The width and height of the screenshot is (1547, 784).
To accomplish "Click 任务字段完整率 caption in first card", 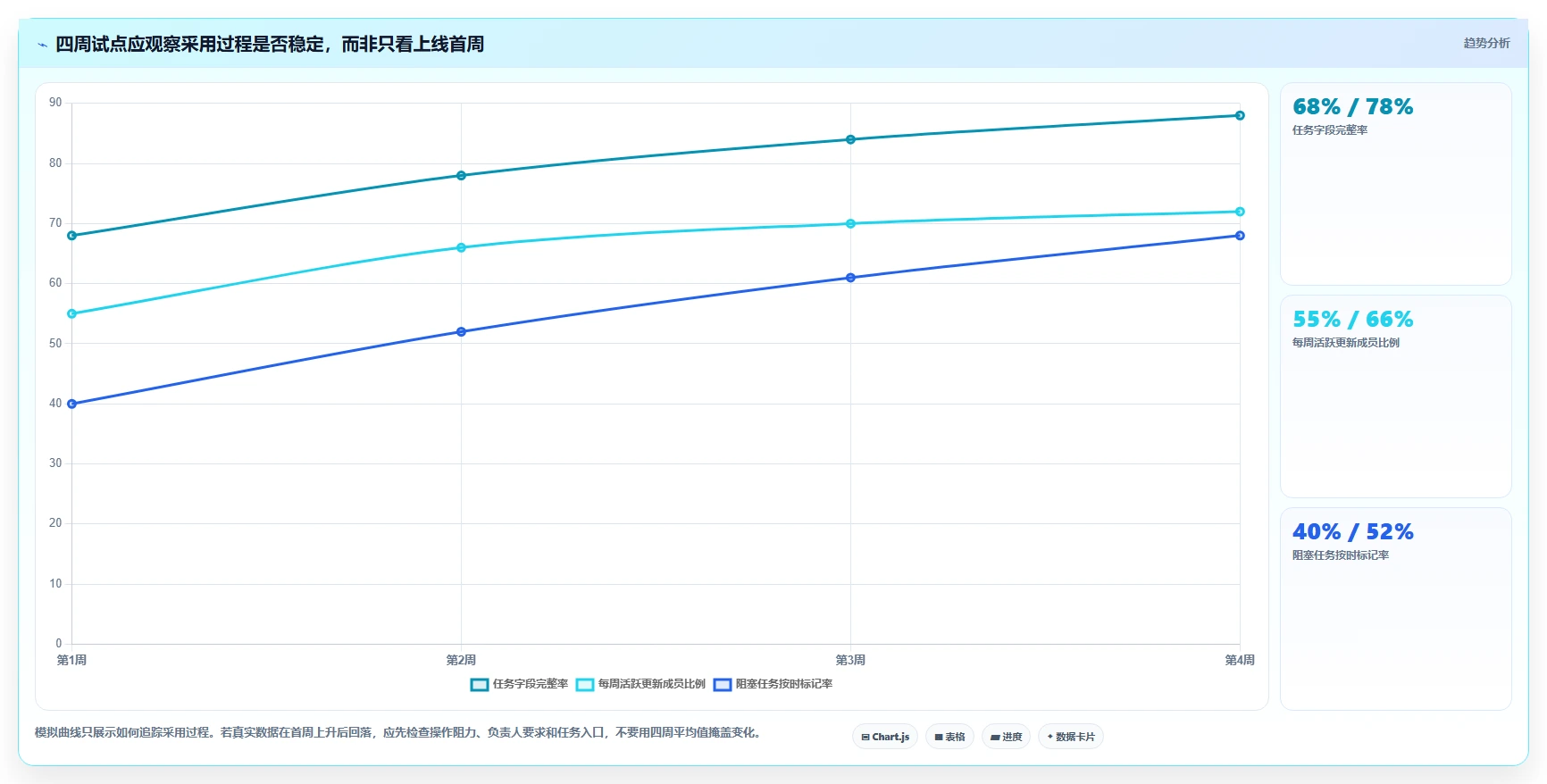I will [x=1330, y=130].
